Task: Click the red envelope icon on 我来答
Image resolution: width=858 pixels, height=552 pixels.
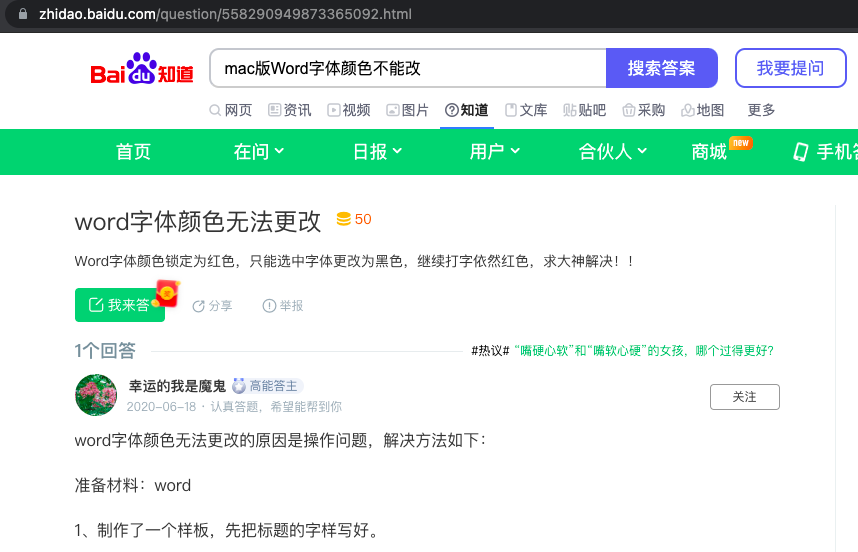Action: pos(167,293)
